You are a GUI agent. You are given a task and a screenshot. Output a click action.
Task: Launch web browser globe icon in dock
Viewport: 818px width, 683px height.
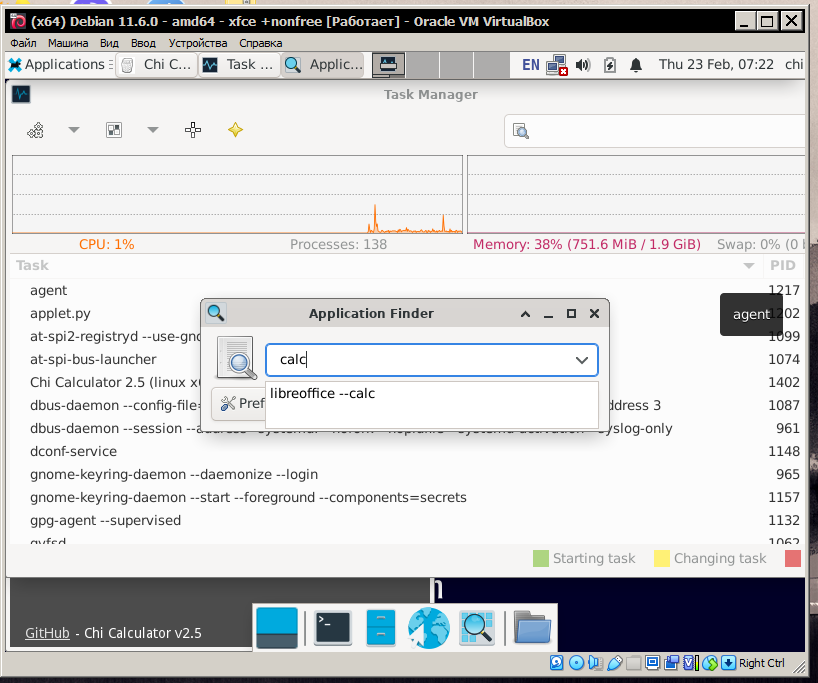coord(428,628)
